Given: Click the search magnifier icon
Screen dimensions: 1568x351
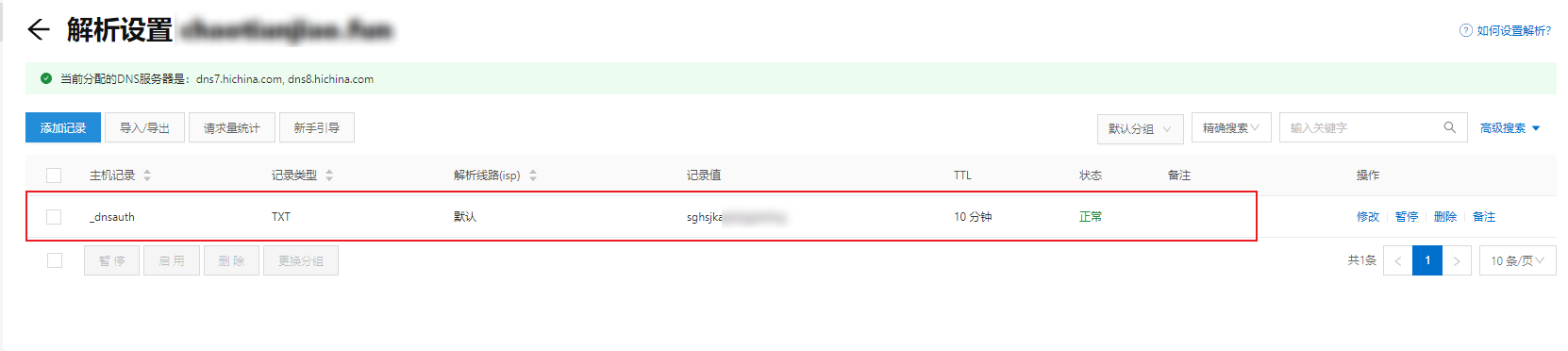Looking at the screenshot, I should point(1449,127).
